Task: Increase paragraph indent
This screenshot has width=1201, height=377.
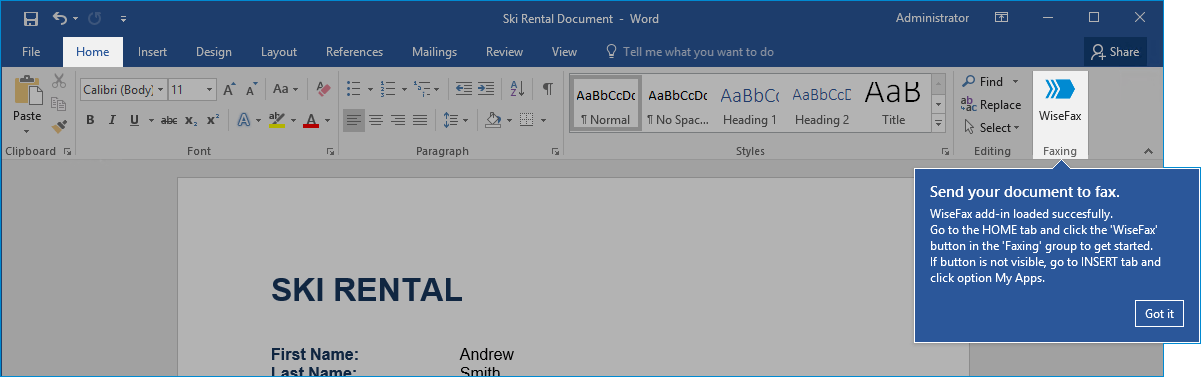Action: (x=486, y=89)
